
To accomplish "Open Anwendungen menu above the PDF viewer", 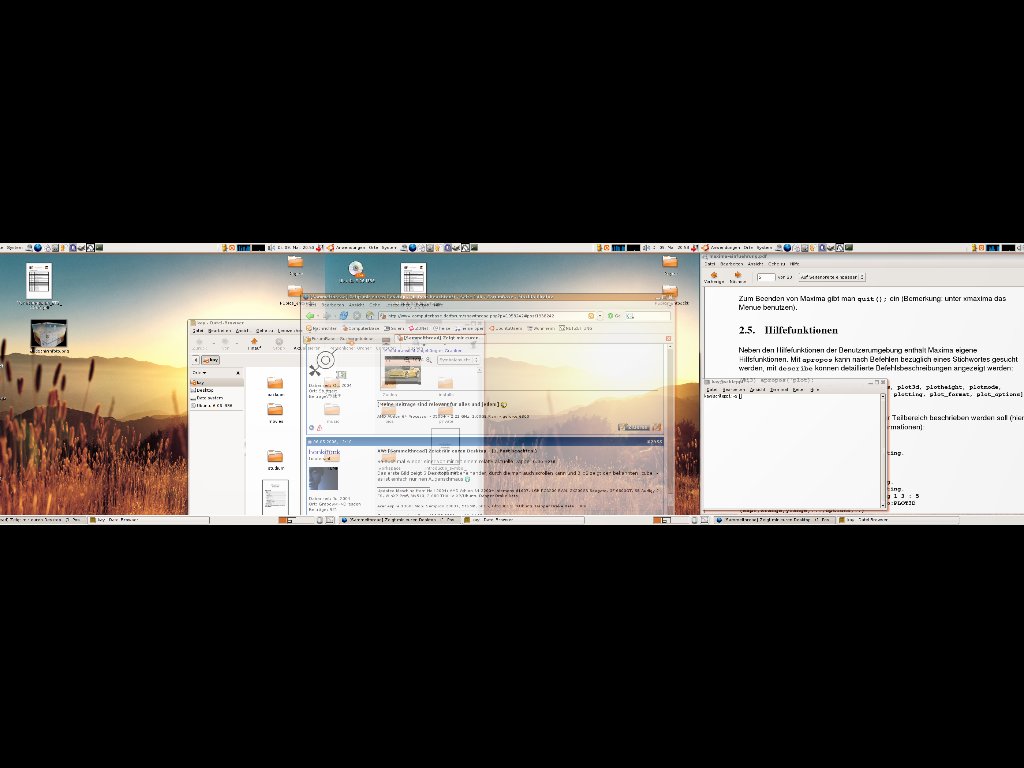I will click(x=725, y=248).
